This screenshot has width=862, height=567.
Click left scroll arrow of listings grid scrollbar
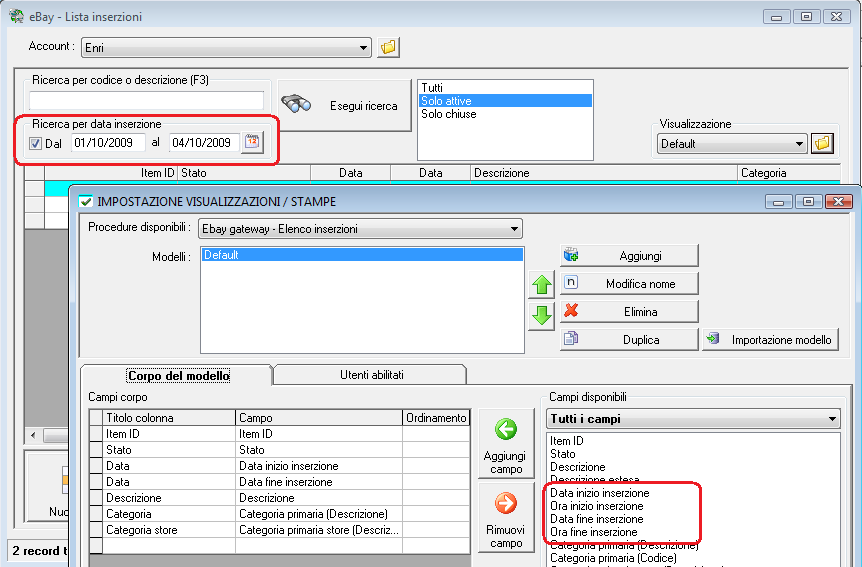(34, 436)
